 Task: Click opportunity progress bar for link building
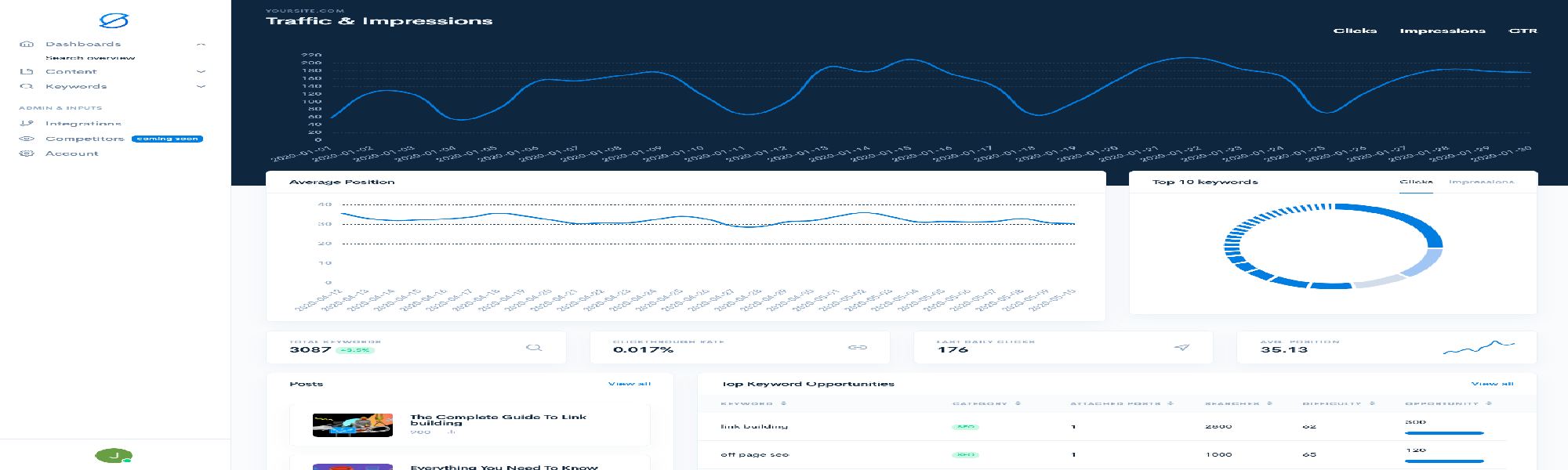click(1444, 432)
